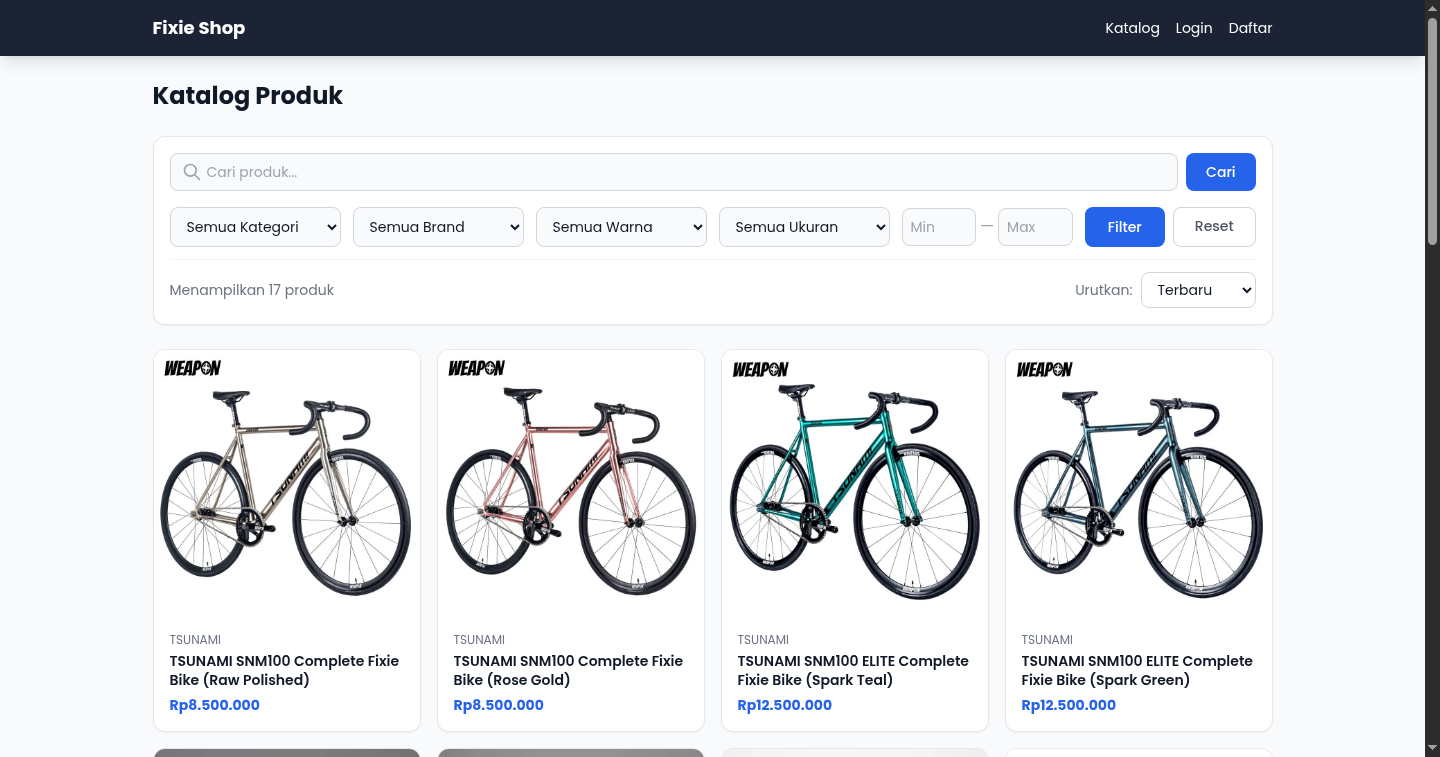The height and width of the screenshot is (757, 1440).
Task: Open the Spark Green bike photo
Action: [1138, 484]
